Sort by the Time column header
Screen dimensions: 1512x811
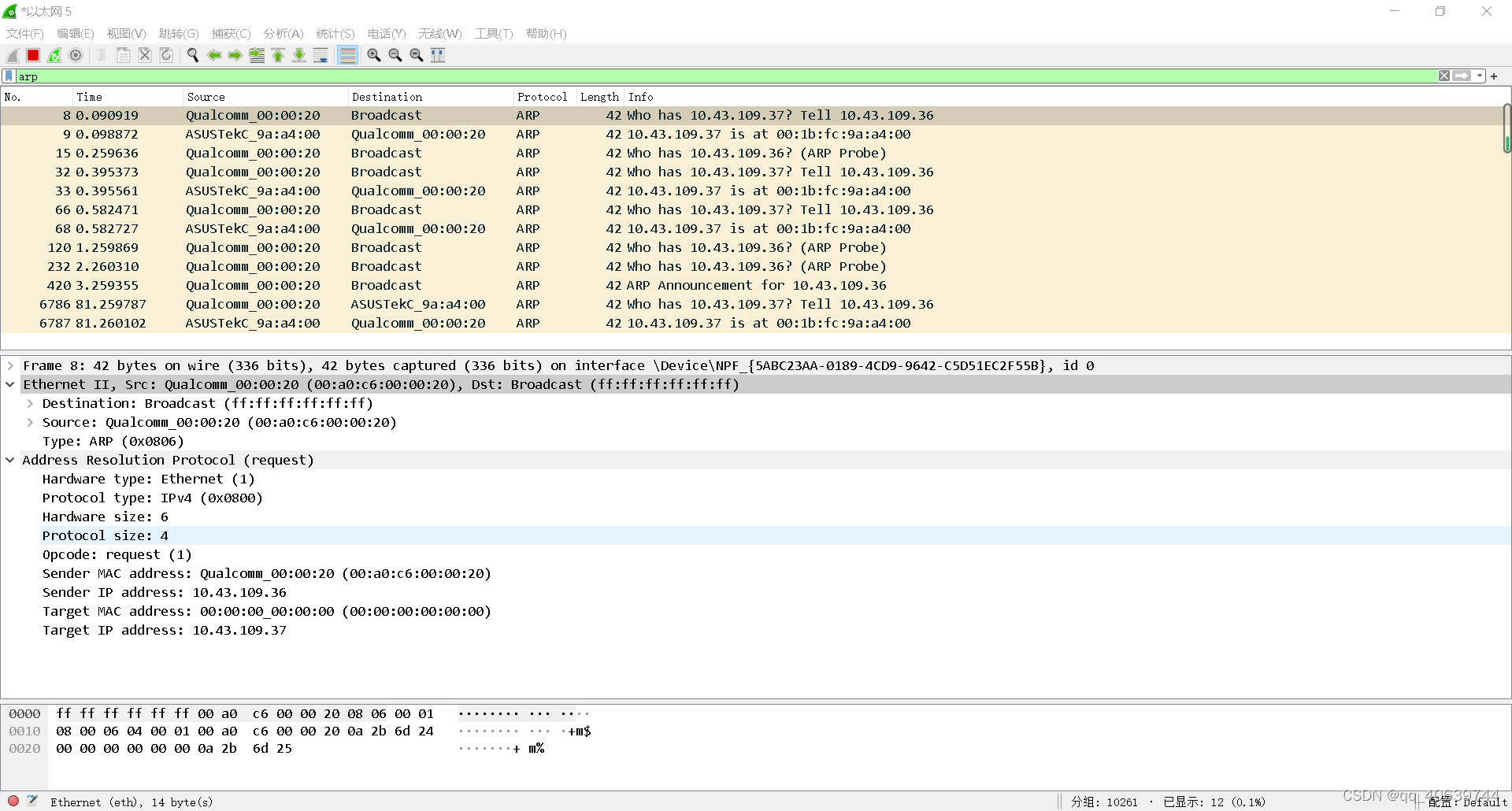(127, 97)
